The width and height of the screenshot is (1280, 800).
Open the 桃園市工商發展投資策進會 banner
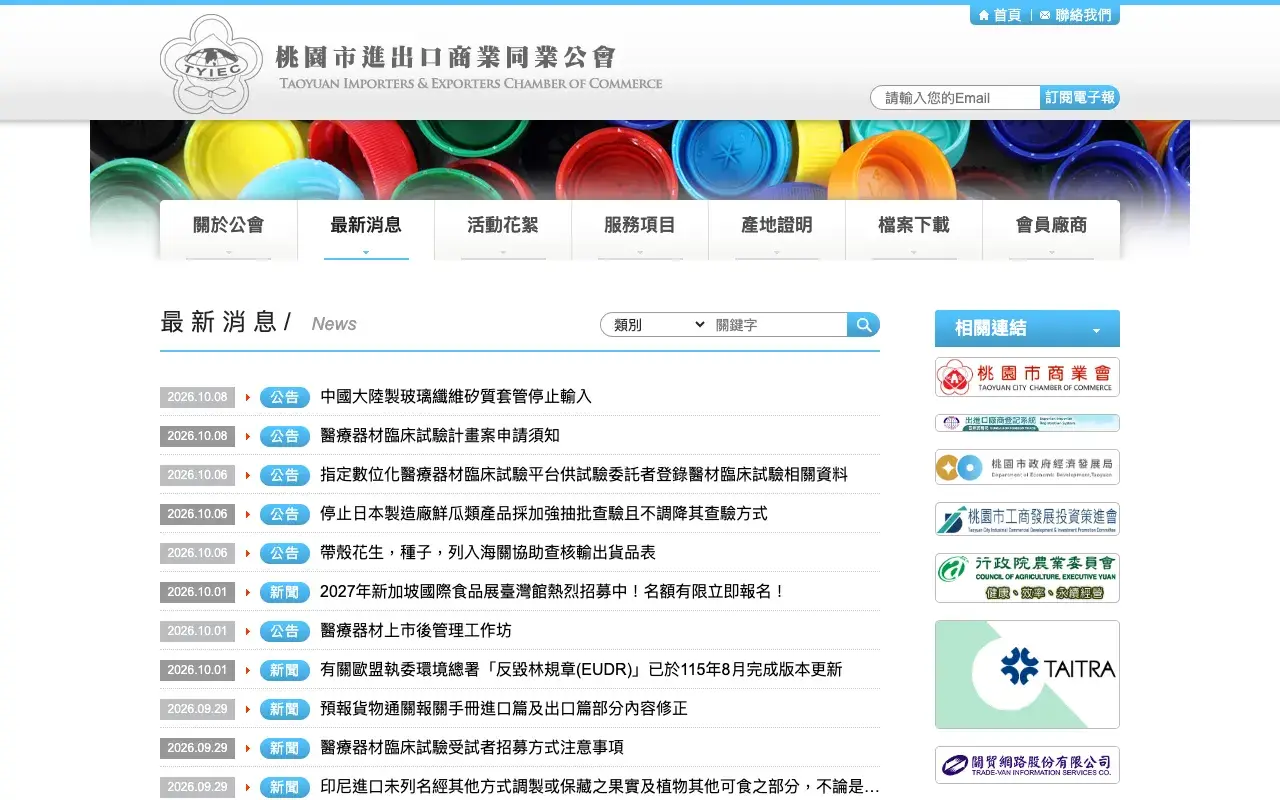[1027, 519]
